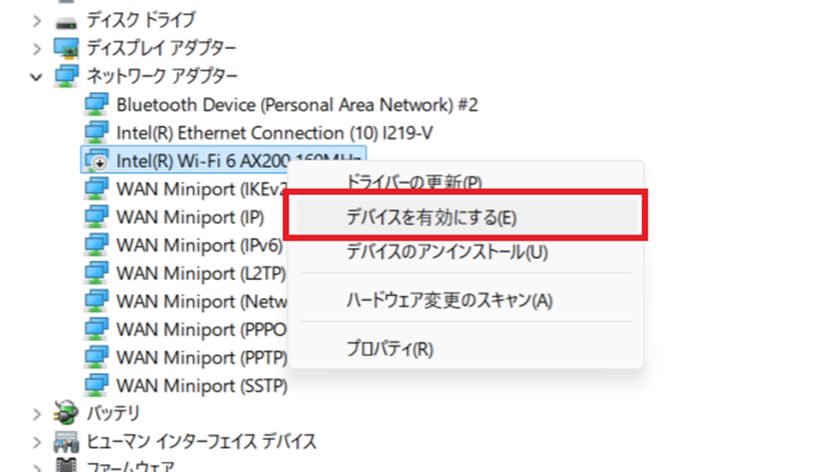Click the Bluetooth Device network adapter icon
The height and width of the screenshot is (472, 822).
97,104
